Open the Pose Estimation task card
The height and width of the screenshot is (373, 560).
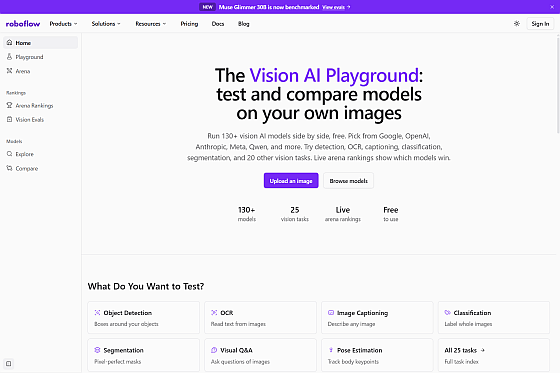click(377, 355)
